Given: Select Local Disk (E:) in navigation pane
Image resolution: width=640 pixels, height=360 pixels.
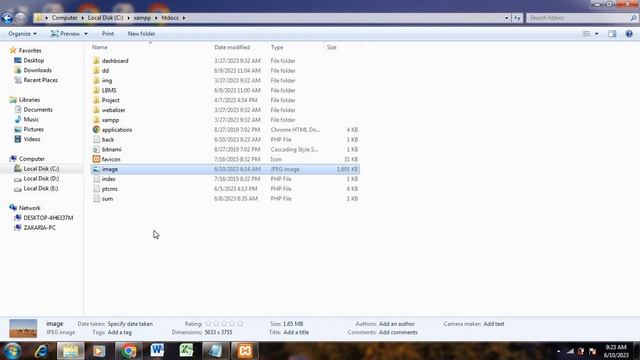Looking at the screenshot, I should point(41,188).
